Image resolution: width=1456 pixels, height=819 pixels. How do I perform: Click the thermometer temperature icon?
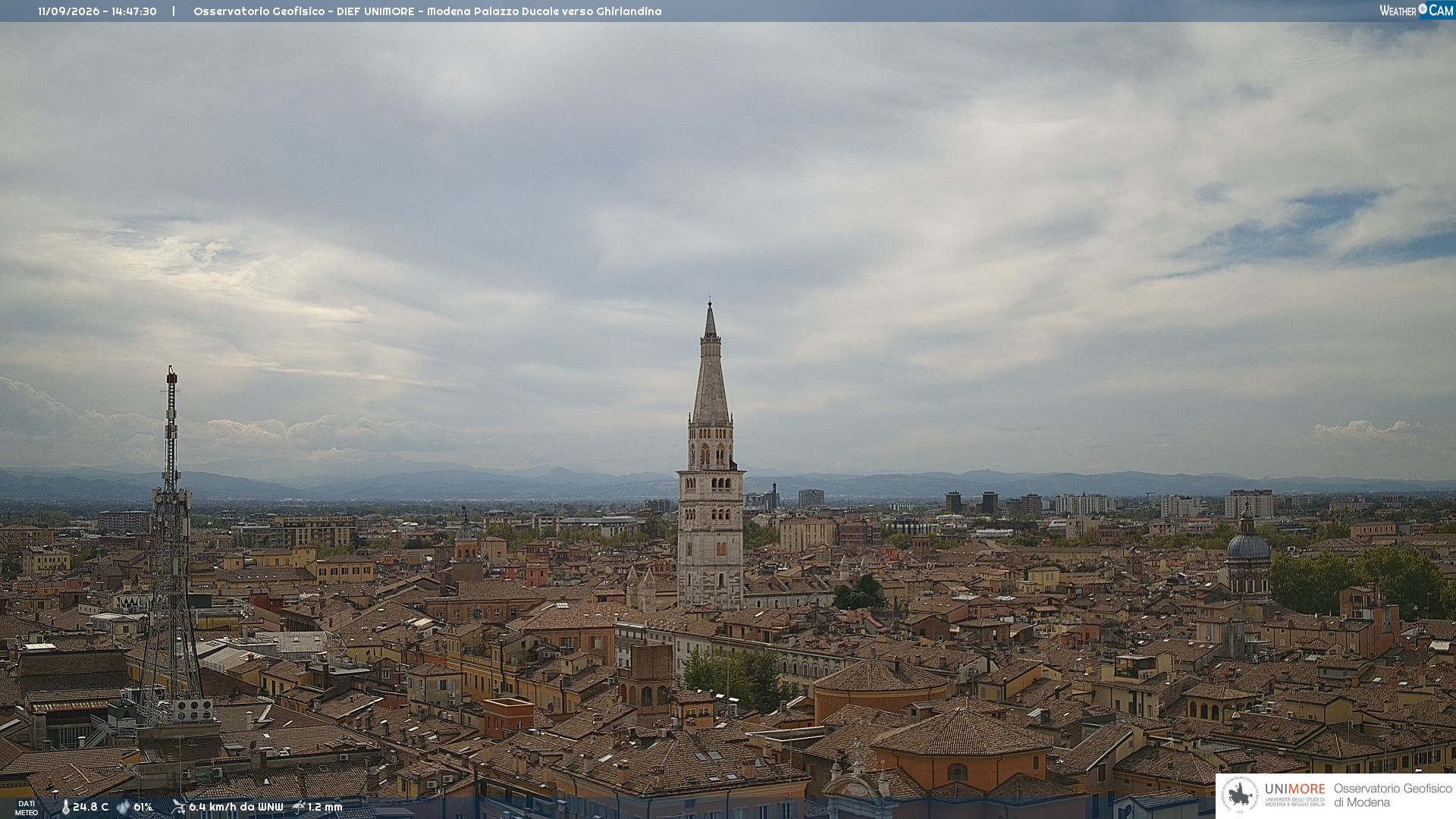pyautogui.click(x=66, y=807)
